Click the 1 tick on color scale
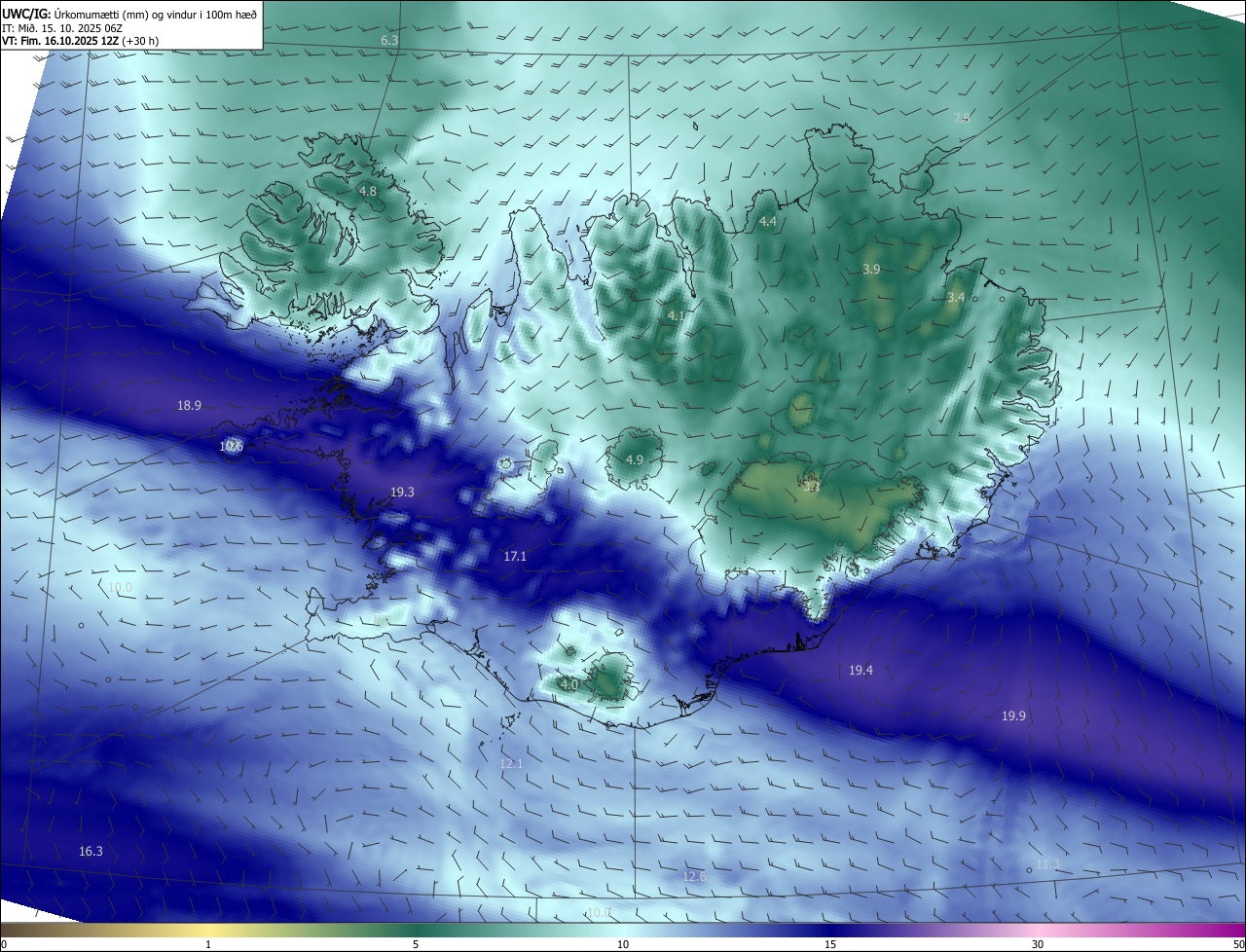This screenshot has width=1246, height=952. (x=208, y=944)
